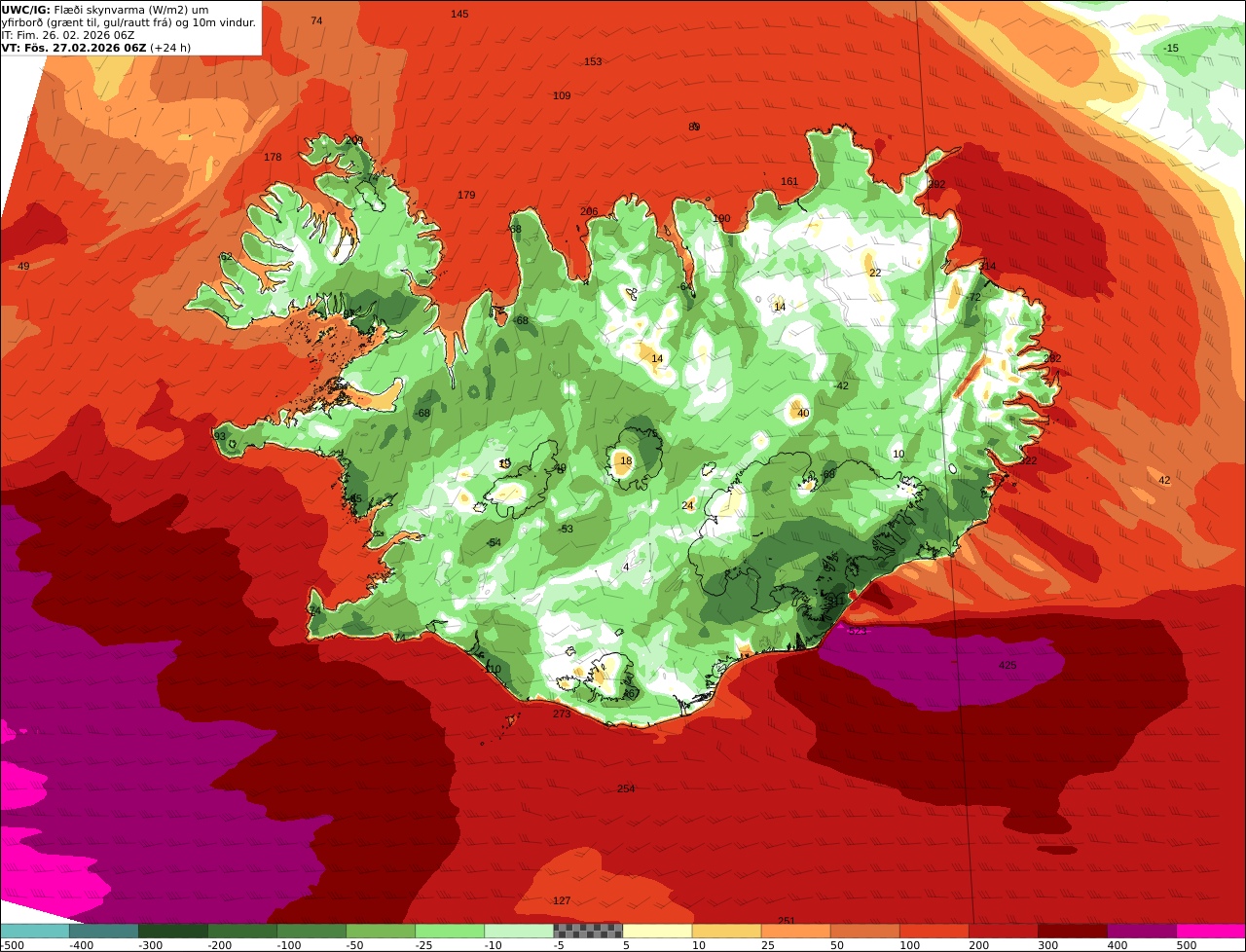1246x952 pixels.
Task: Click the 109 value north of Iceland
Action: pos(562,95)
